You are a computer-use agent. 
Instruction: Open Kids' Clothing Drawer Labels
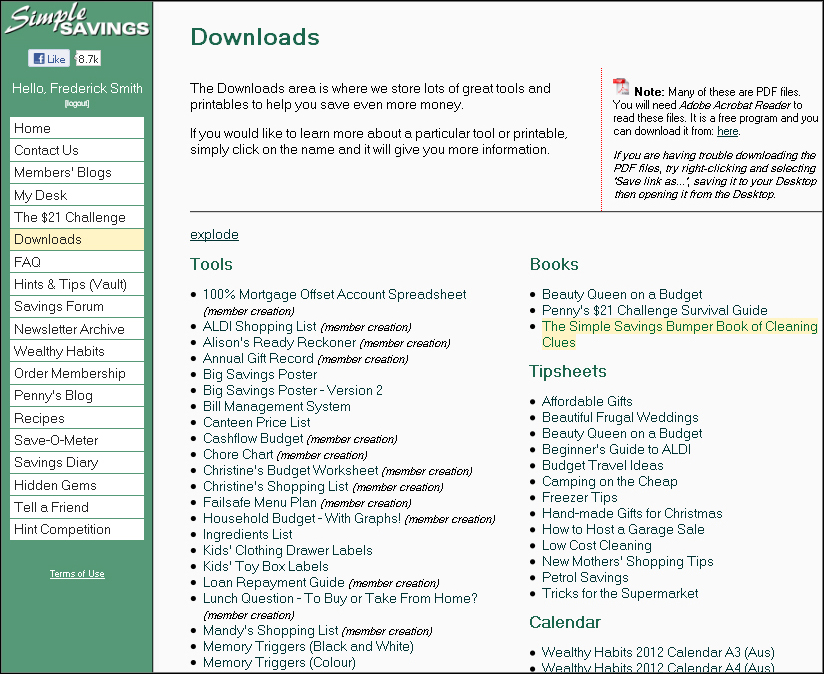tap(287, 551)
